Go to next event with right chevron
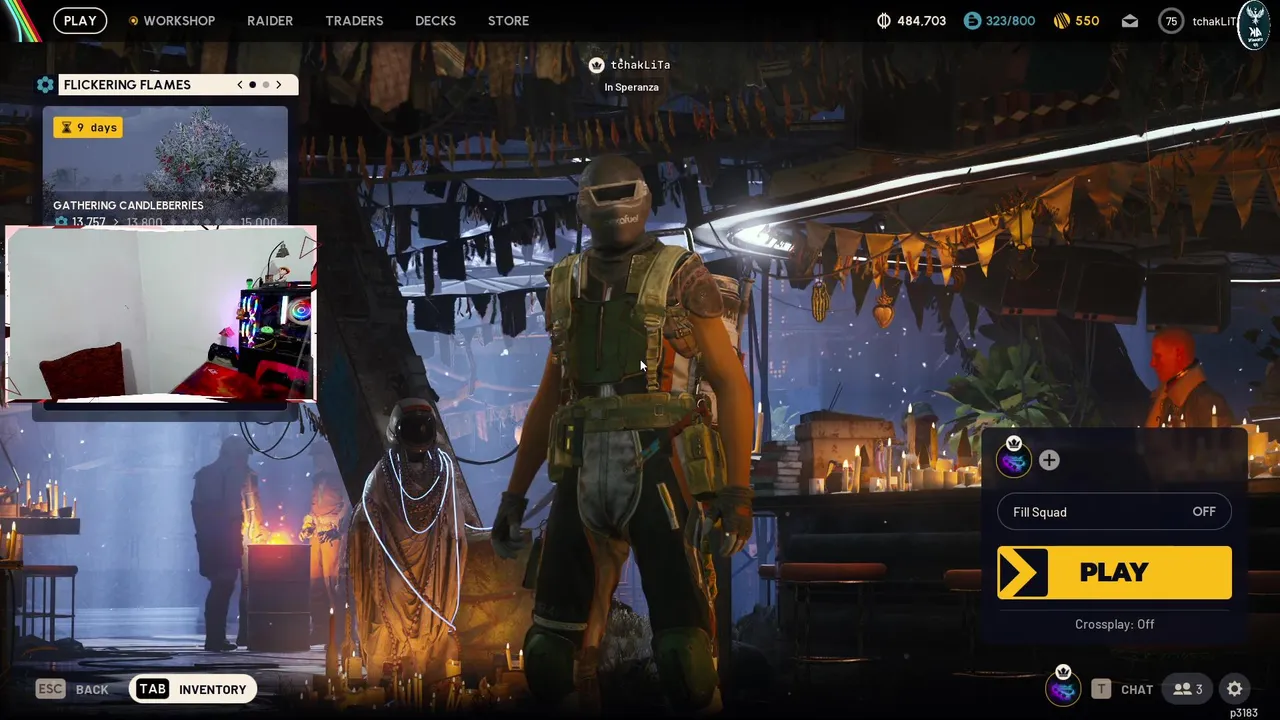1280x720 pixels. tap(278, 85)
